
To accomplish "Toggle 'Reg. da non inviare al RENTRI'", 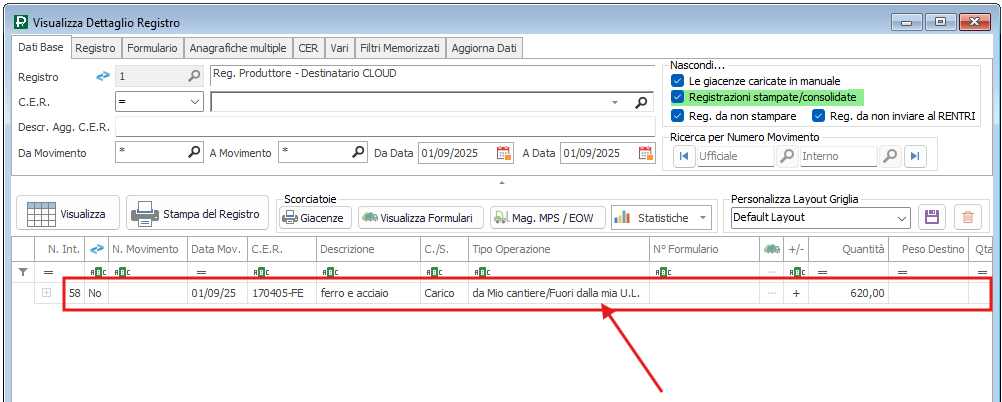I will 819,116.
